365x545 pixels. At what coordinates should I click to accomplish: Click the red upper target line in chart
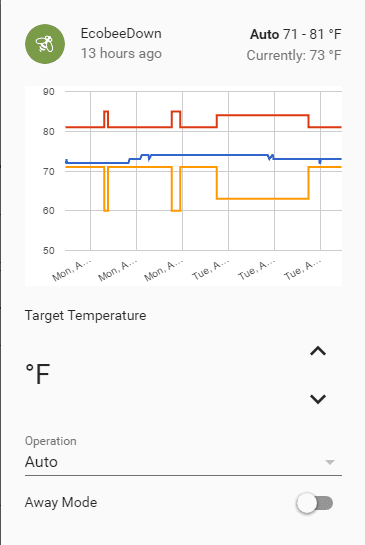click(x=262, y=115)
